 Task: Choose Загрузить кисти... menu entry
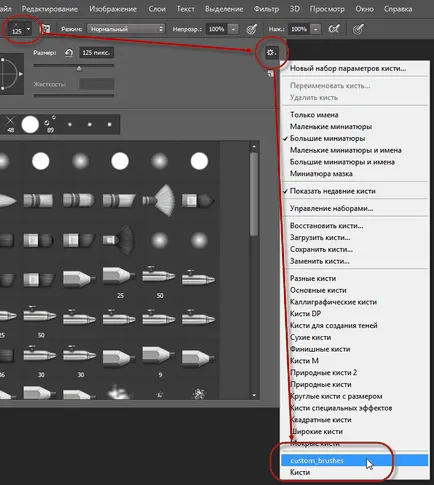click(x=320, y=238)
